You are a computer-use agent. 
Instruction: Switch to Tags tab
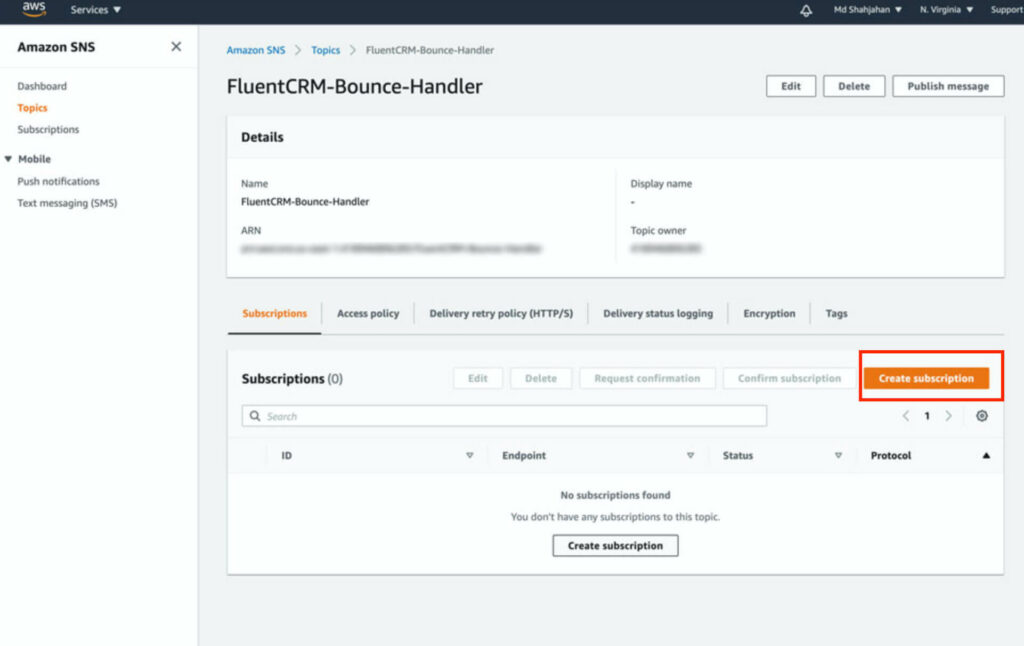[836, 314]
